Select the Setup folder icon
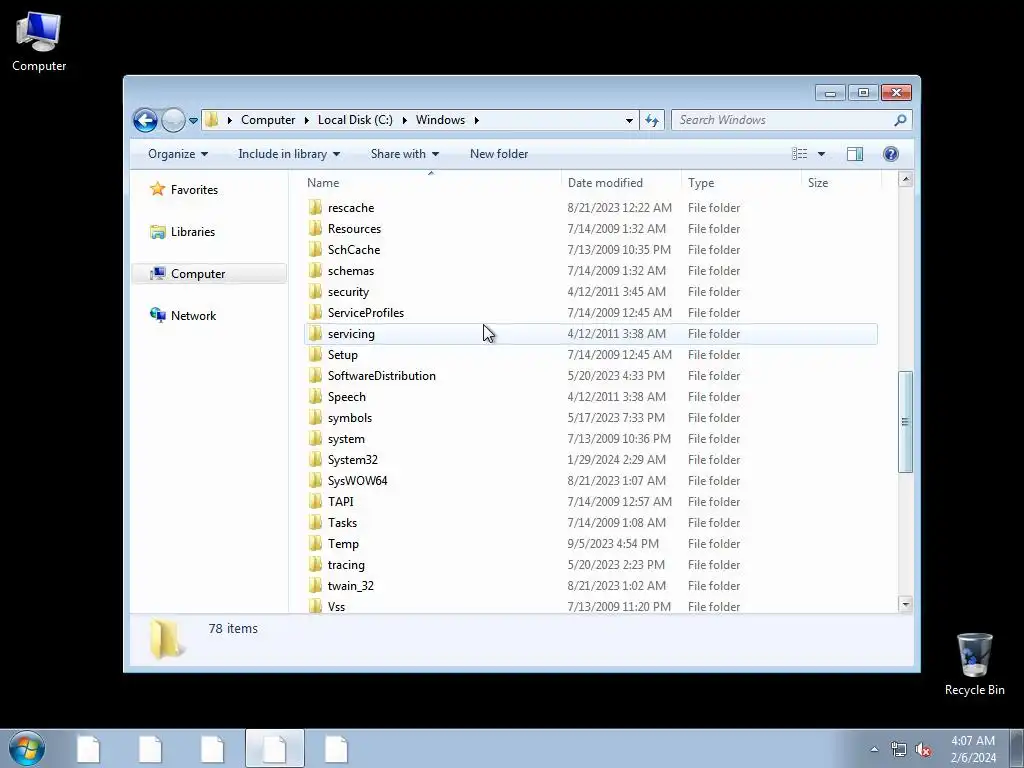The width and height of the screenshot is (1024, 768). pos(315,355)
